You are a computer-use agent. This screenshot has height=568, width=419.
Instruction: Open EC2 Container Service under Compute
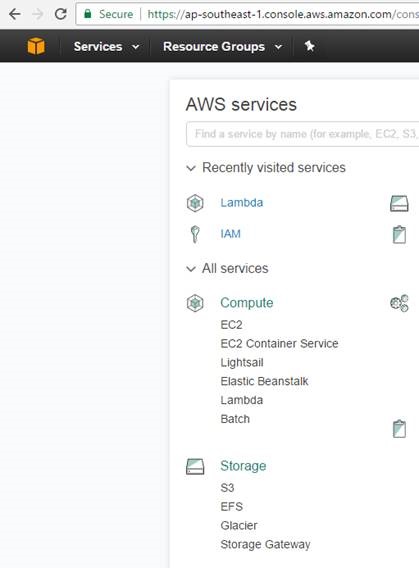pos(279,343)
